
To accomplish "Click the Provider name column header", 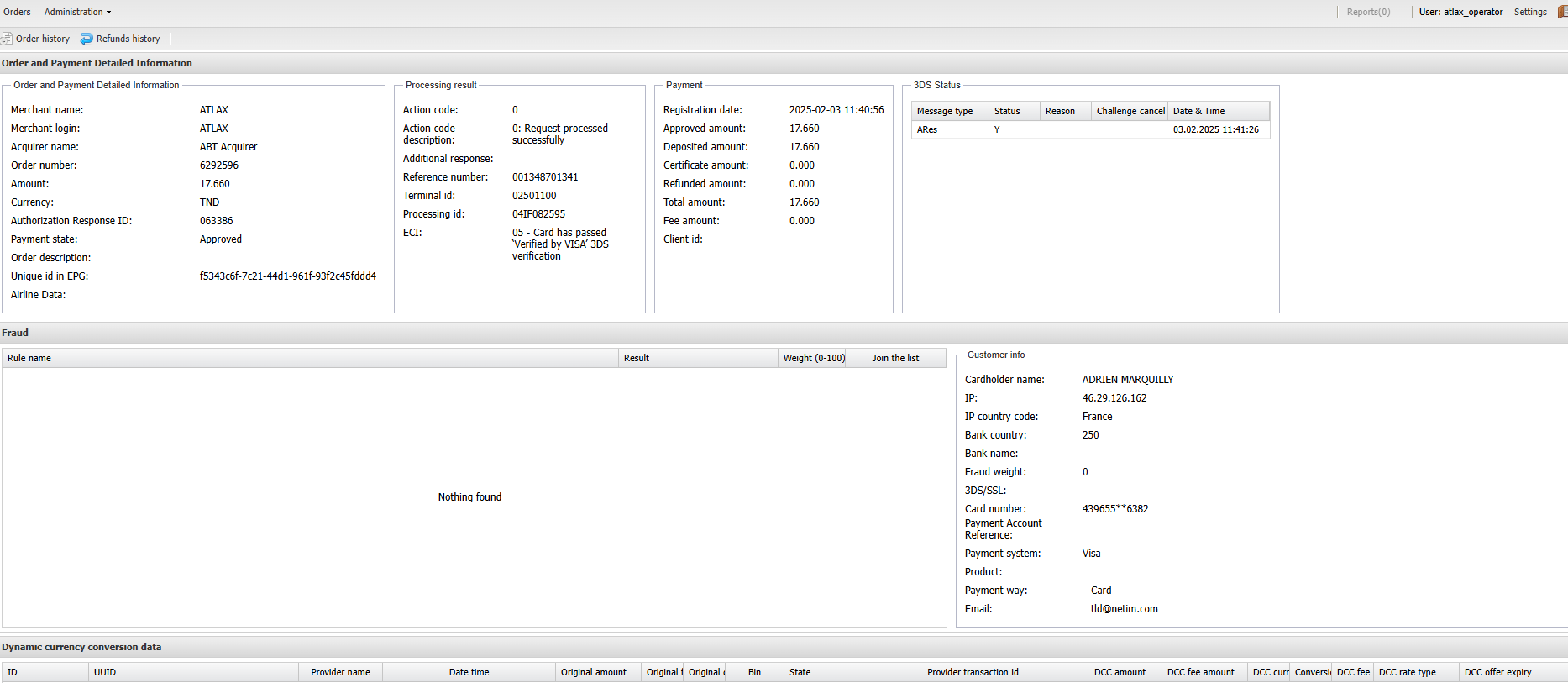I will click(x=340, y=672).
